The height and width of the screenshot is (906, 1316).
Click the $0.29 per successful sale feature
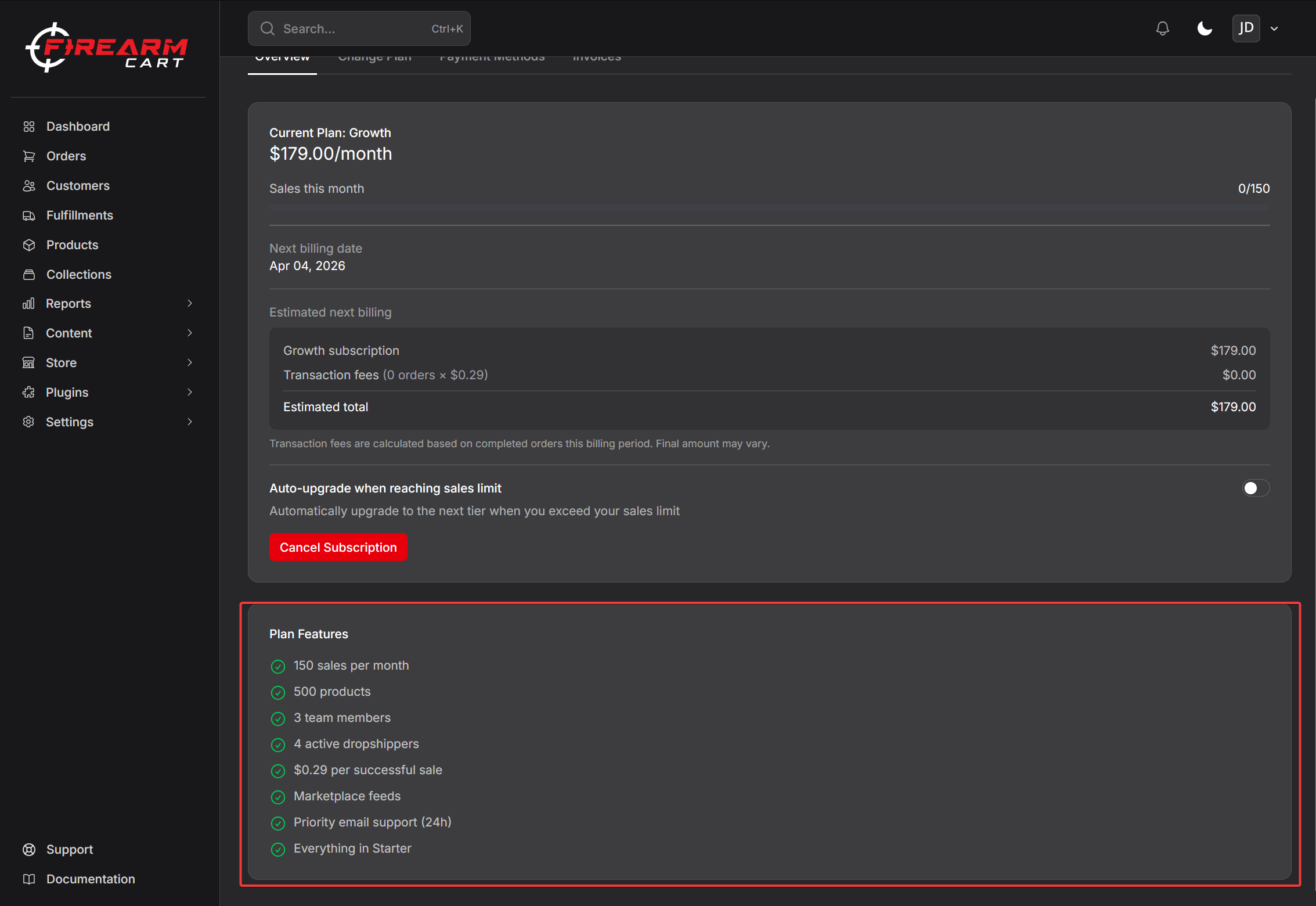click(368, 770)
